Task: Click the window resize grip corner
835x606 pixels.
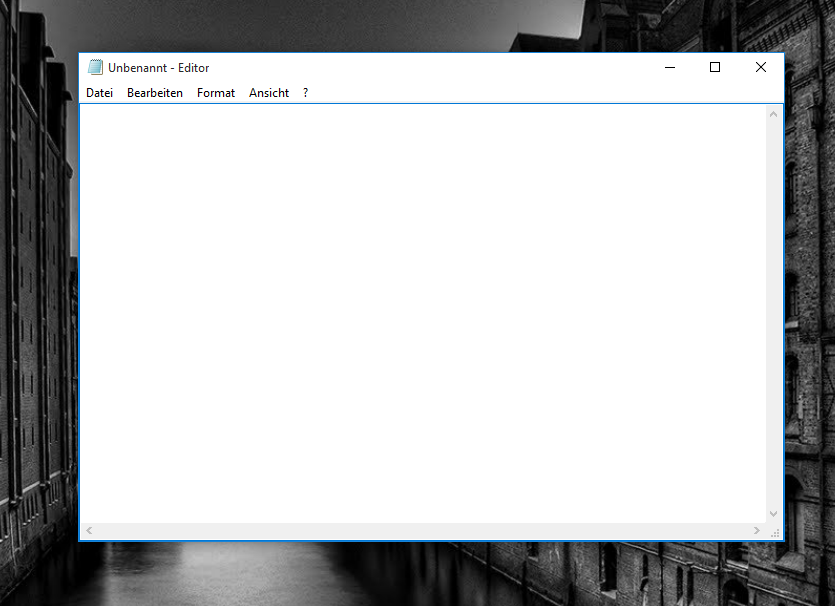Action: 775,532
